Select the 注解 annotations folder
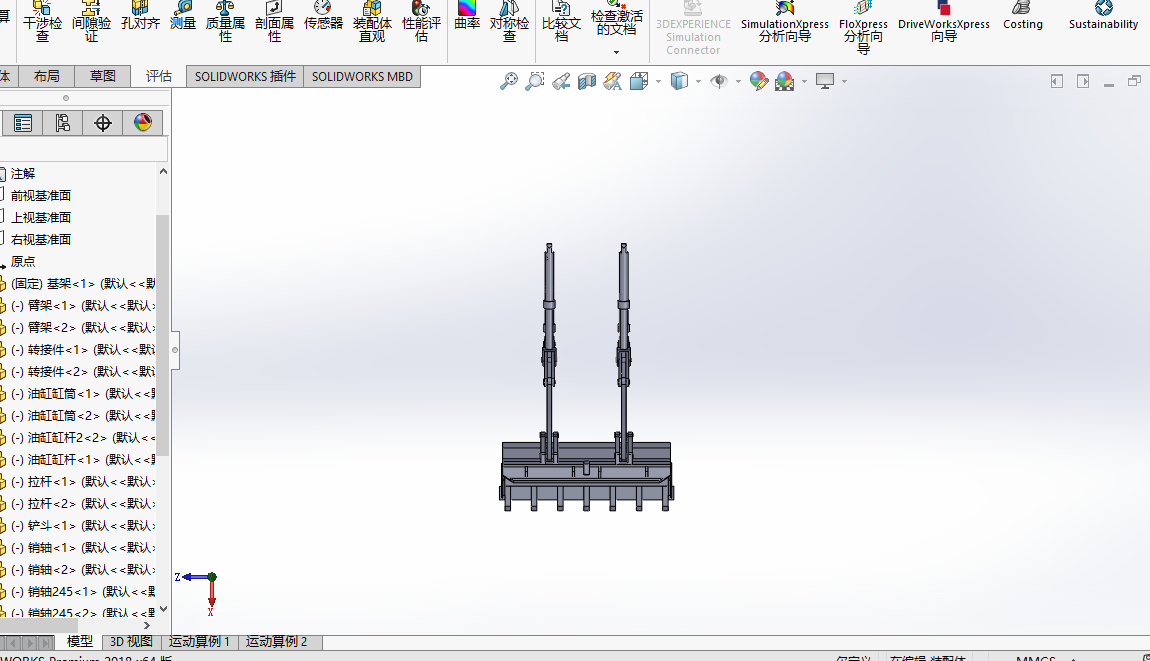 [x=23, y=174]
